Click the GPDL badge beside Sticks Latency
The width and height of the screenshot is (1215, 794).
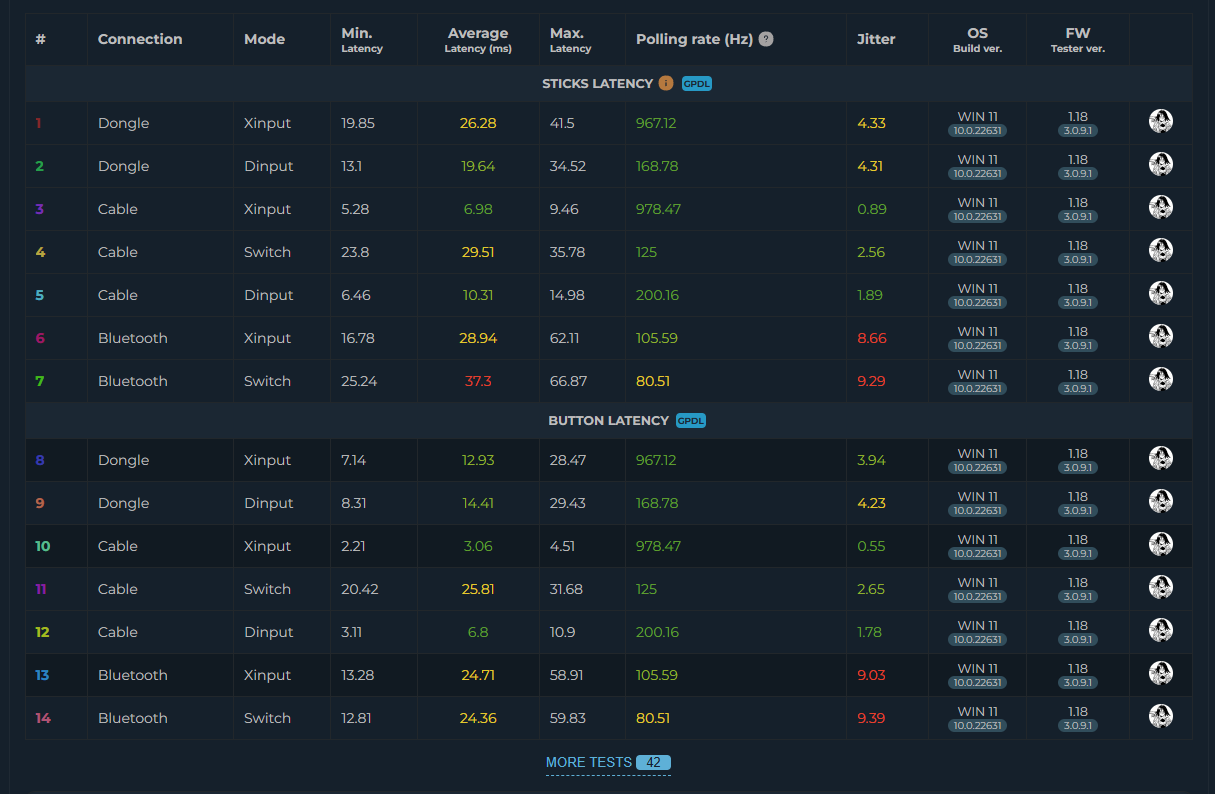point(697,84)
